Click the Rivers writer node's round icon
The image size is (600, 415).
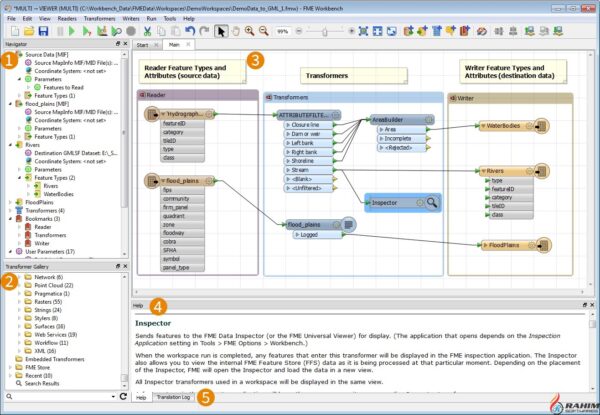coord(541,171)
